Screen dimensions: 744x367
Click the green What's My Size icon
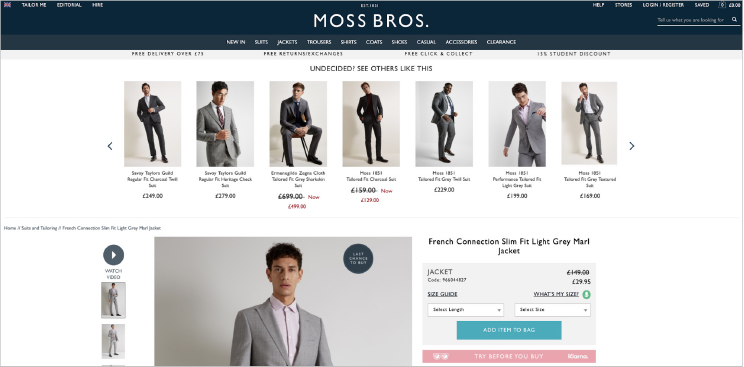[x=586, y=294]
